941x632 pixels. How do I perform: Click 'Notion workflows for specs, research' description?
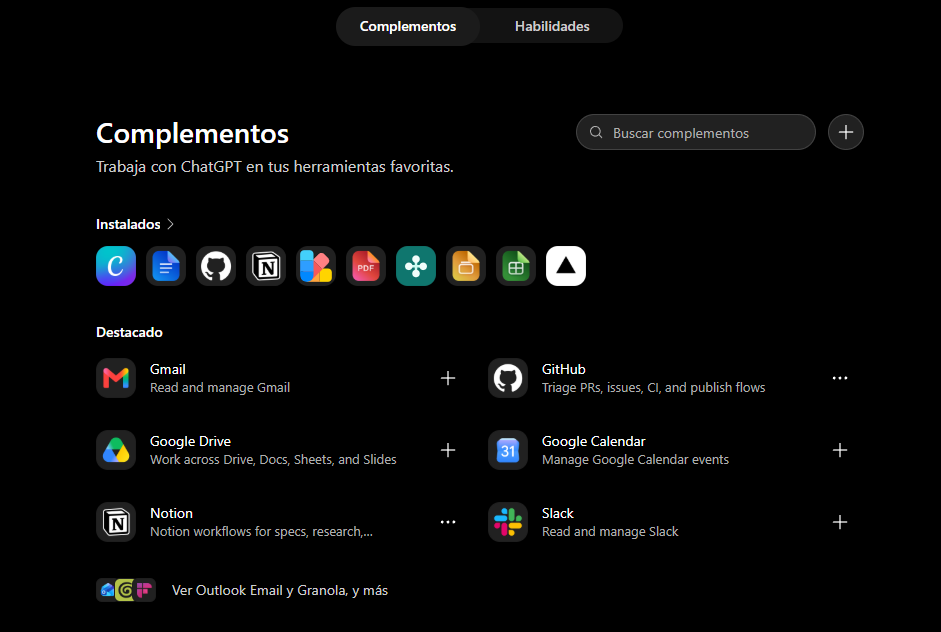[x=261, y=532]
